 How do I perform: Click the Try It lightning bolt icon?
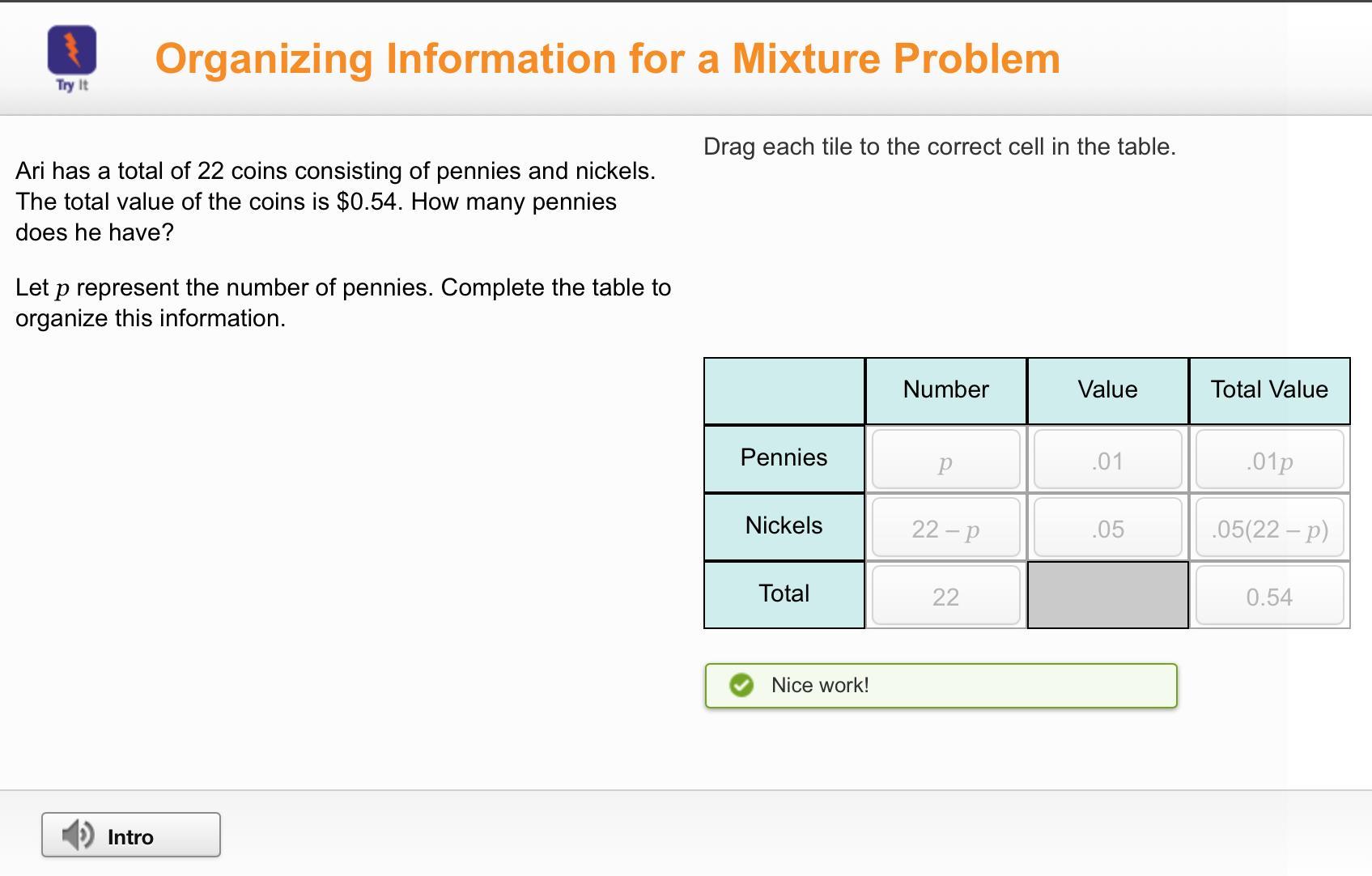pos(72,50)
